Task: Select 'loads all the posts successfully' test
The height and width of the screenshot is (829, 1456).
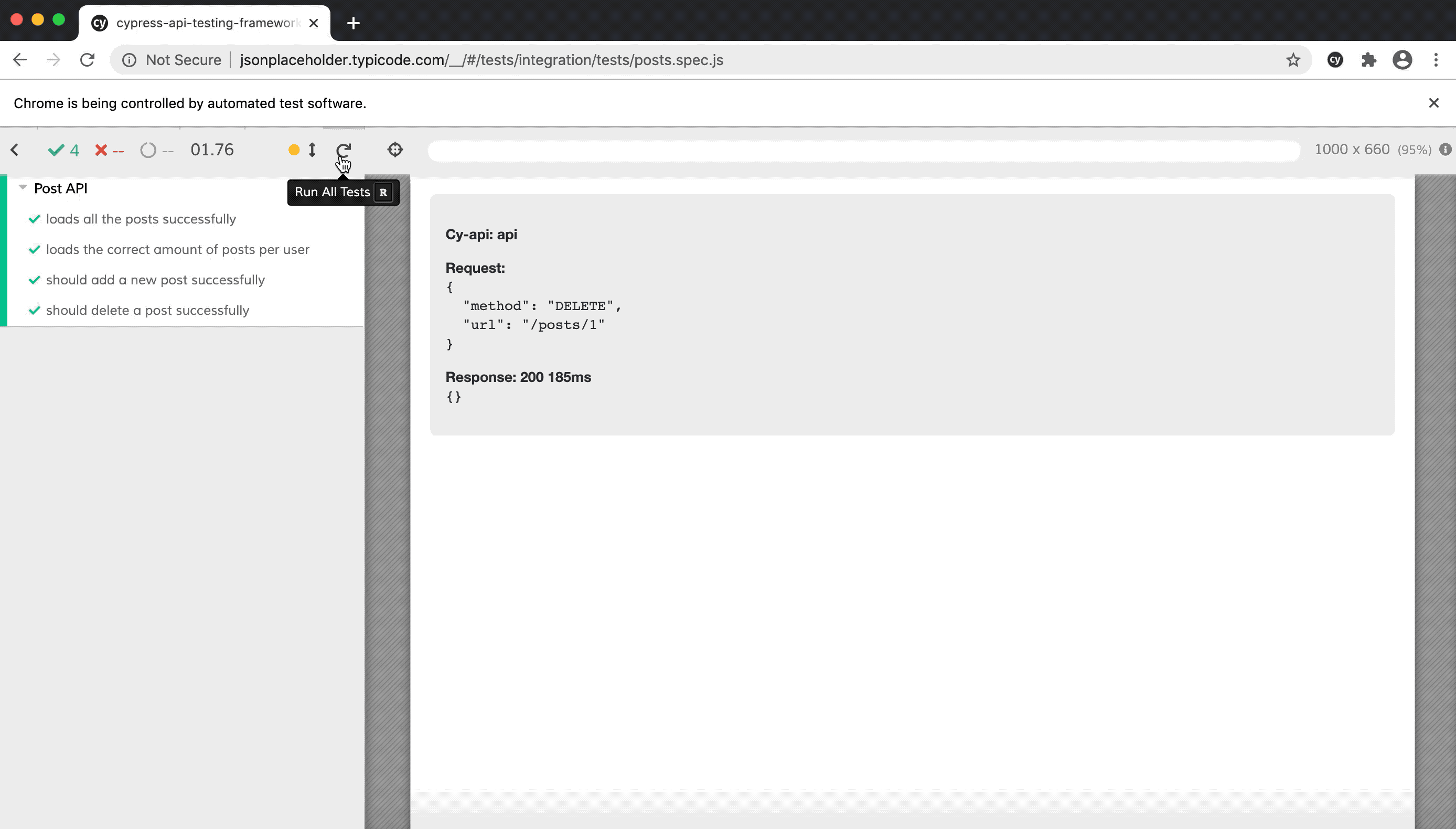Action: click(x=141, y=218)
